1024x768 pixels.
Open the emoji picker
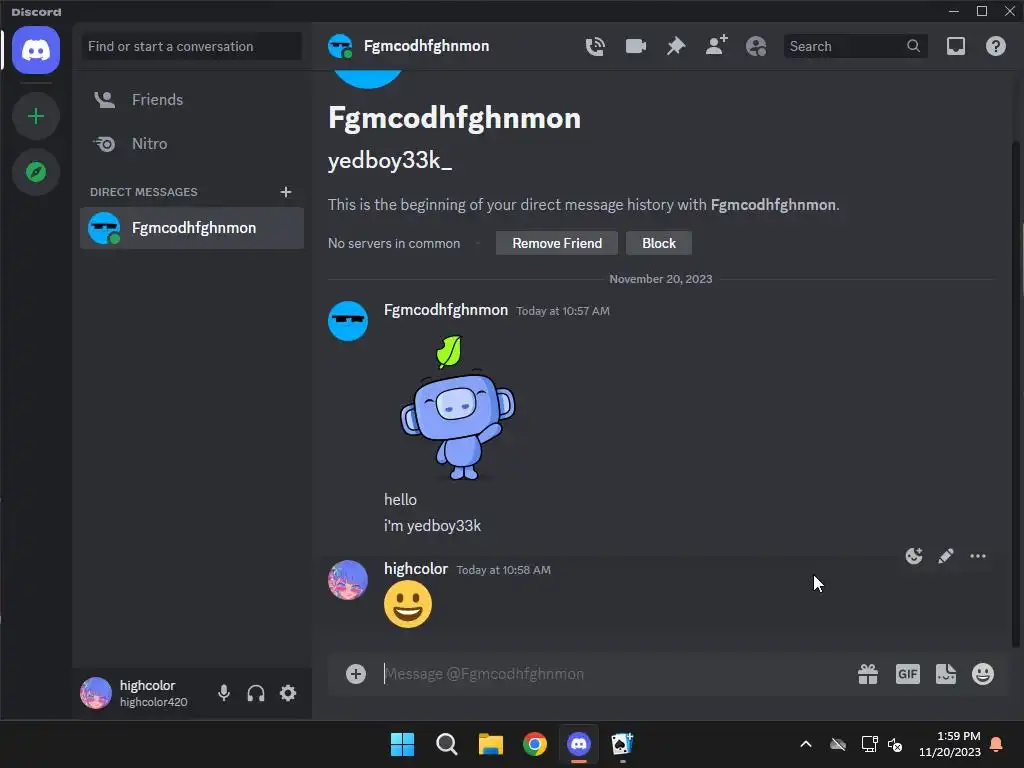pos(983,674)
